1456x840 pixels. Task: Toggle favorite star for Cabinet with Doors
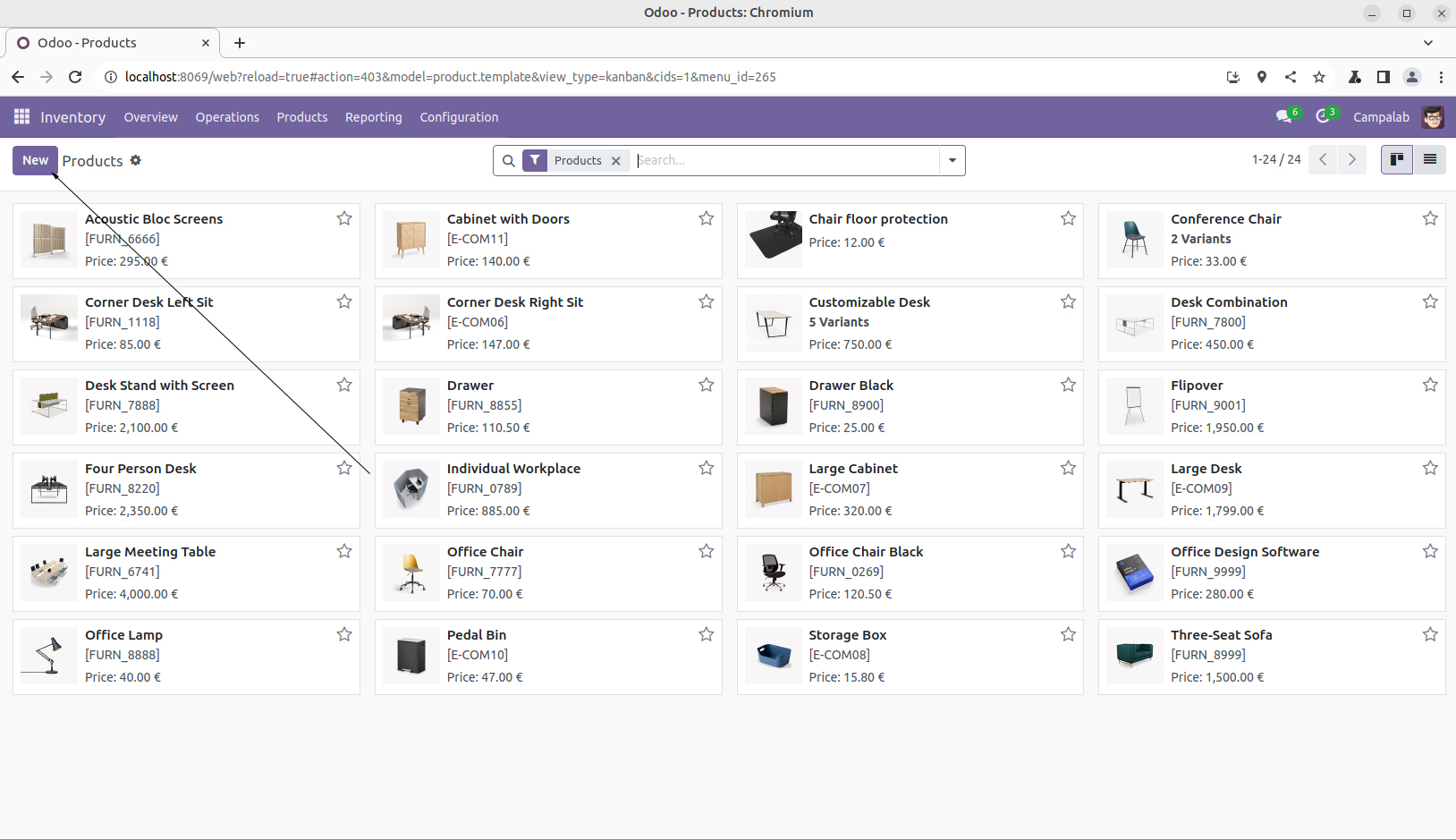706,218
